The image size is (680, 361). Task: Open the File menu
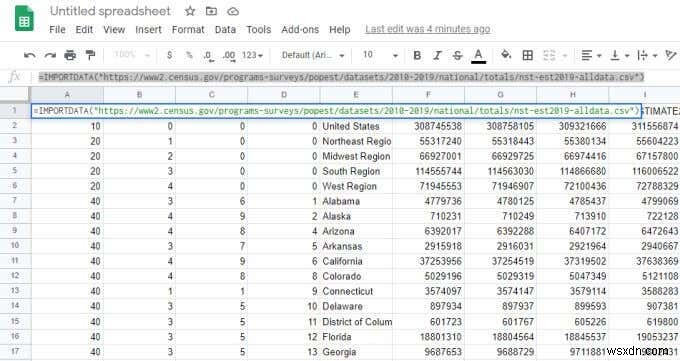(57, 30)
